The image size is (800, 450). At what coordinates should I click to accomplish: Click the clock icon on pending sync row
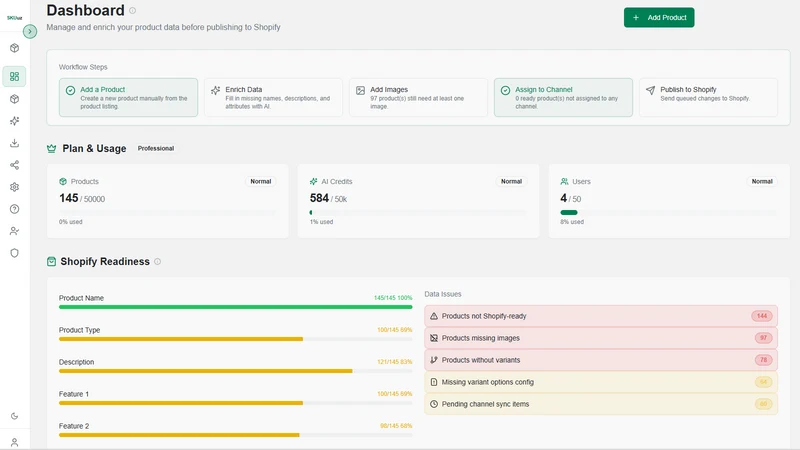tap(434, 404)
